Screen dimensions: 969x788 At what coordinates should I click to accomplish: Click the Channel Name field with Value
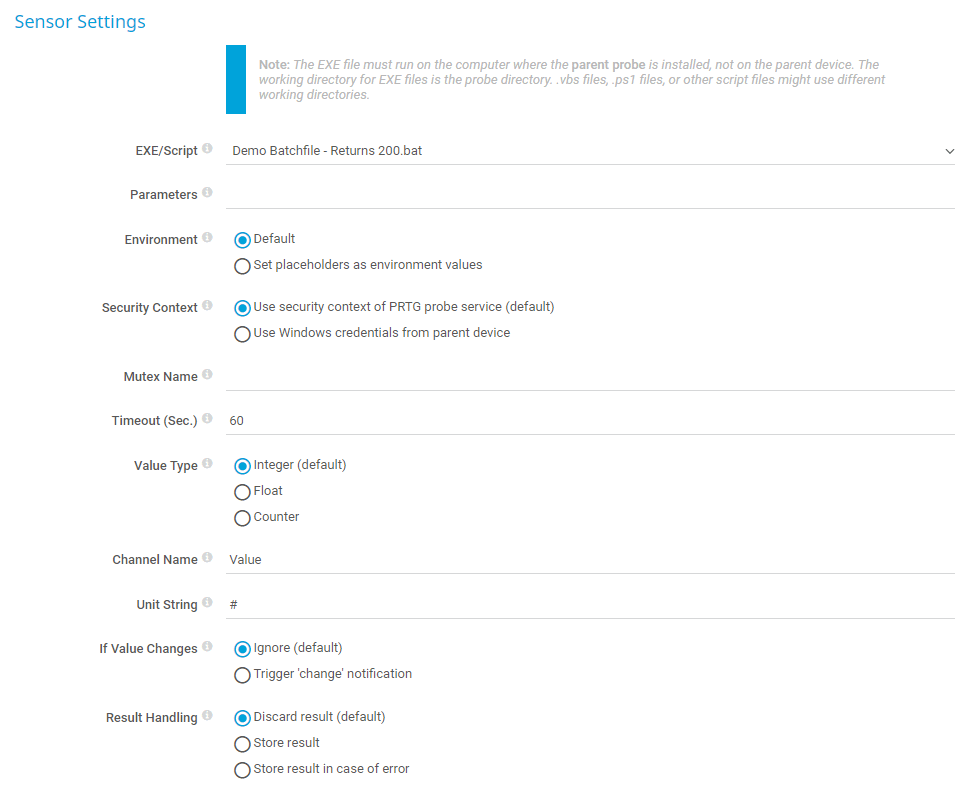click(x=590, y=560)
